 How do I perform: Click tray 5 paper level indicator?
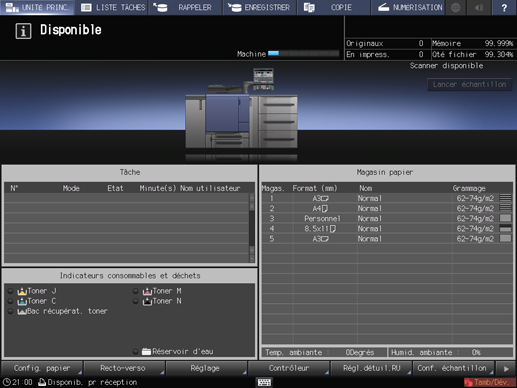[x=505, y=238]
